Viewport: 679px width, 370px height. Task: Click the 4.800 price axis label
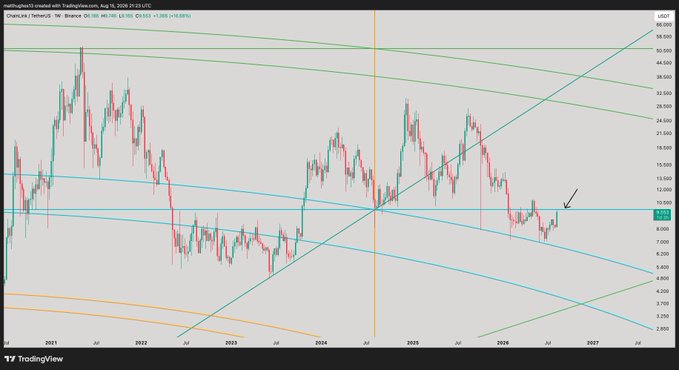pyautogui.click(x=663, y=279)
